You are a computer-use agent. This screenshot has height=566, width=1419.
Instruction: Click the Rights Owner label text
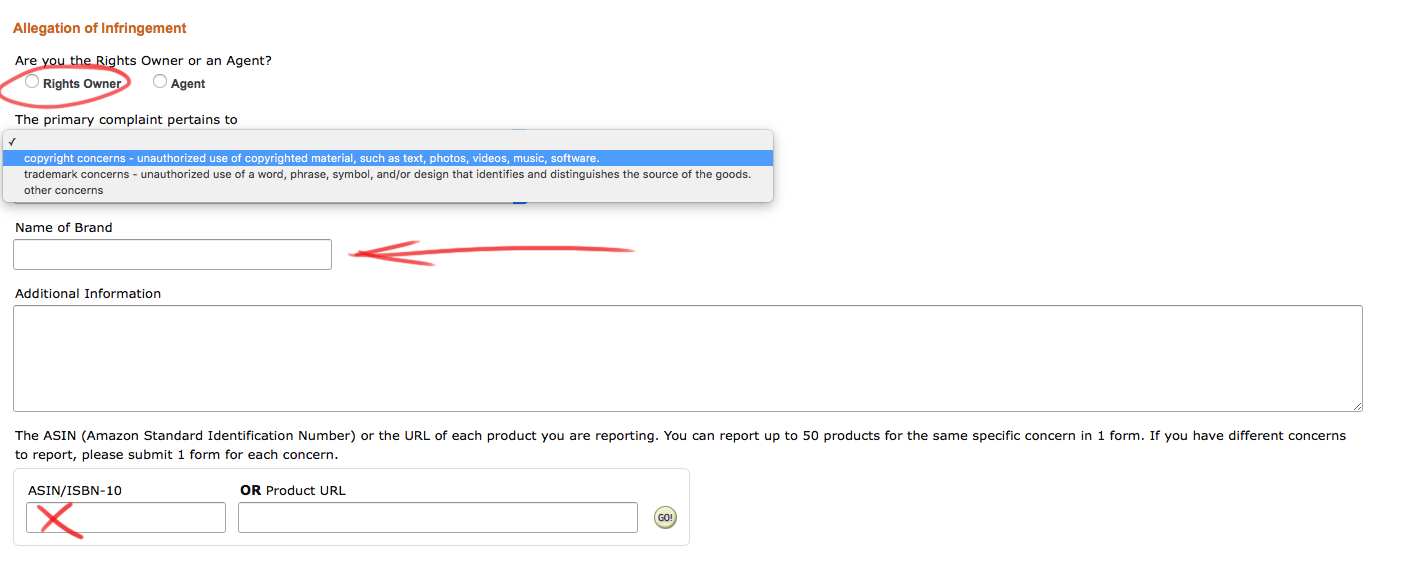[x=82, y=84]
